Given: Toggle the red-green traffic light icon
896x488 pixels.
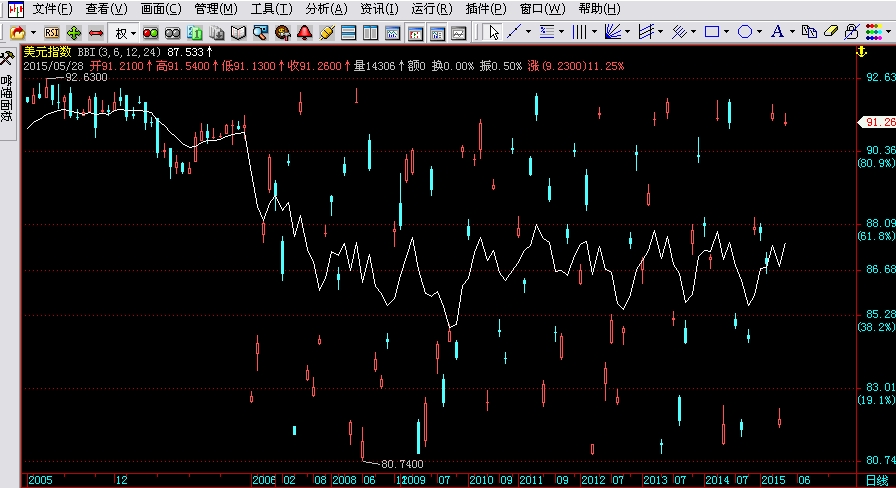Looking at the screenshot, I should (x=150, y=32).
